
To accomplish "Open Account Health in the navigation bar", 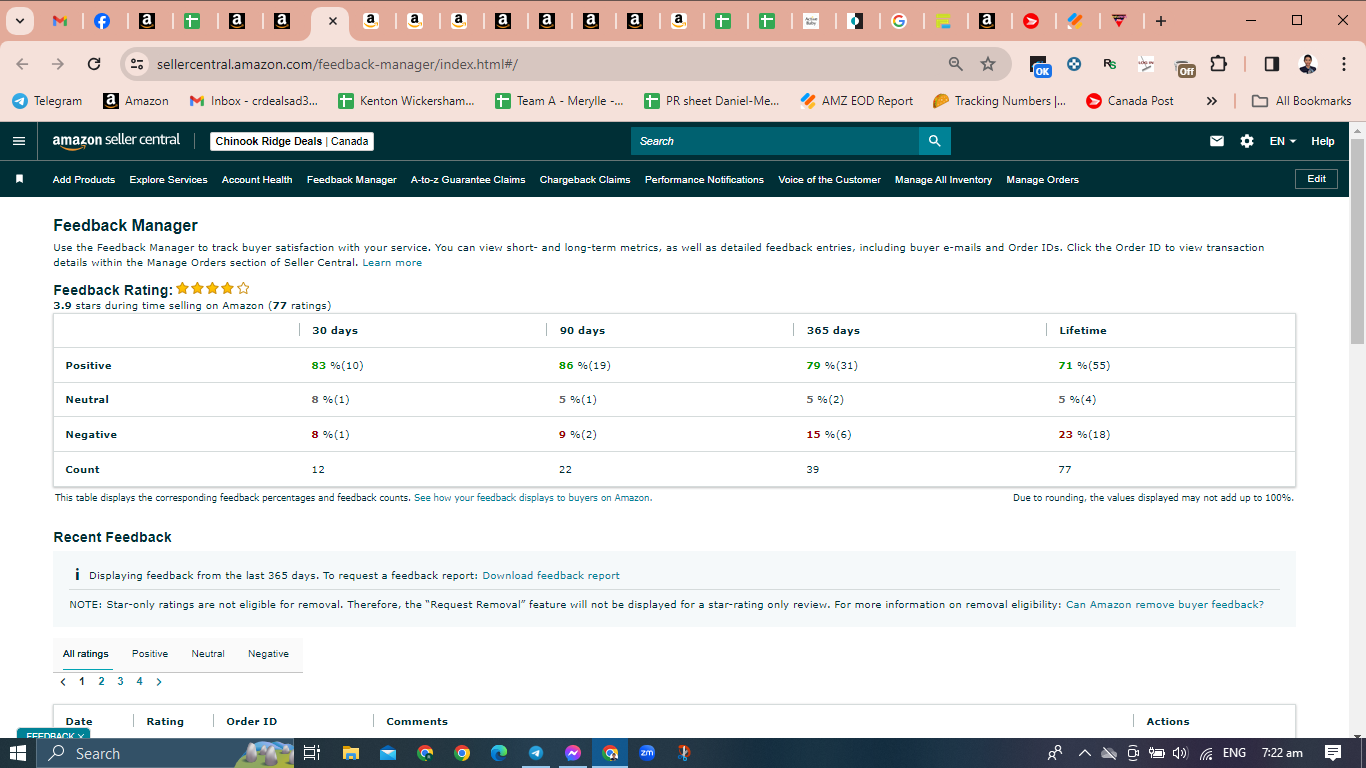I will tap(257, 180).
